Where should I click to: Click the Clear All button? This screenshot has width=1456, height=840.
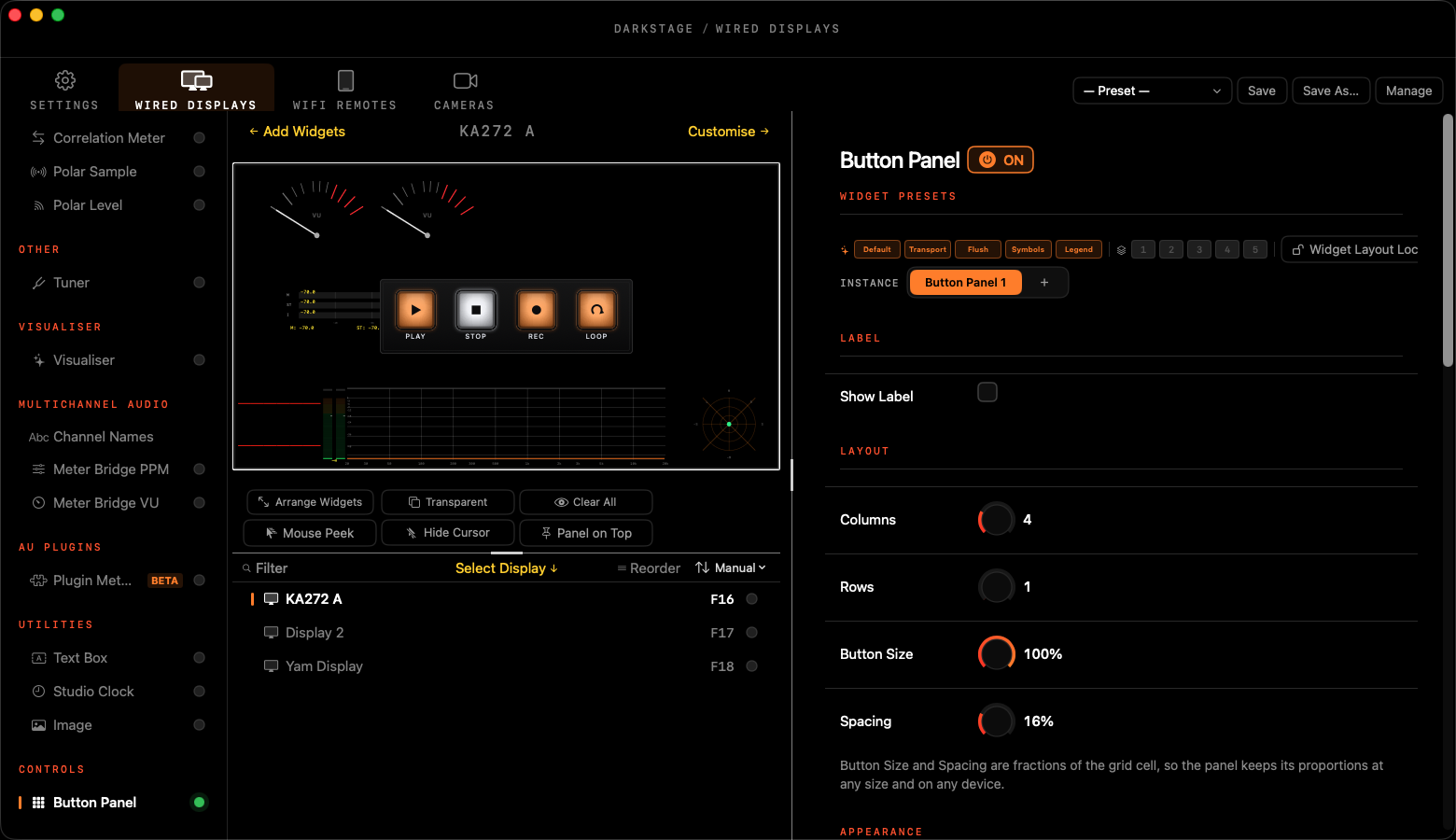point(585,502)
